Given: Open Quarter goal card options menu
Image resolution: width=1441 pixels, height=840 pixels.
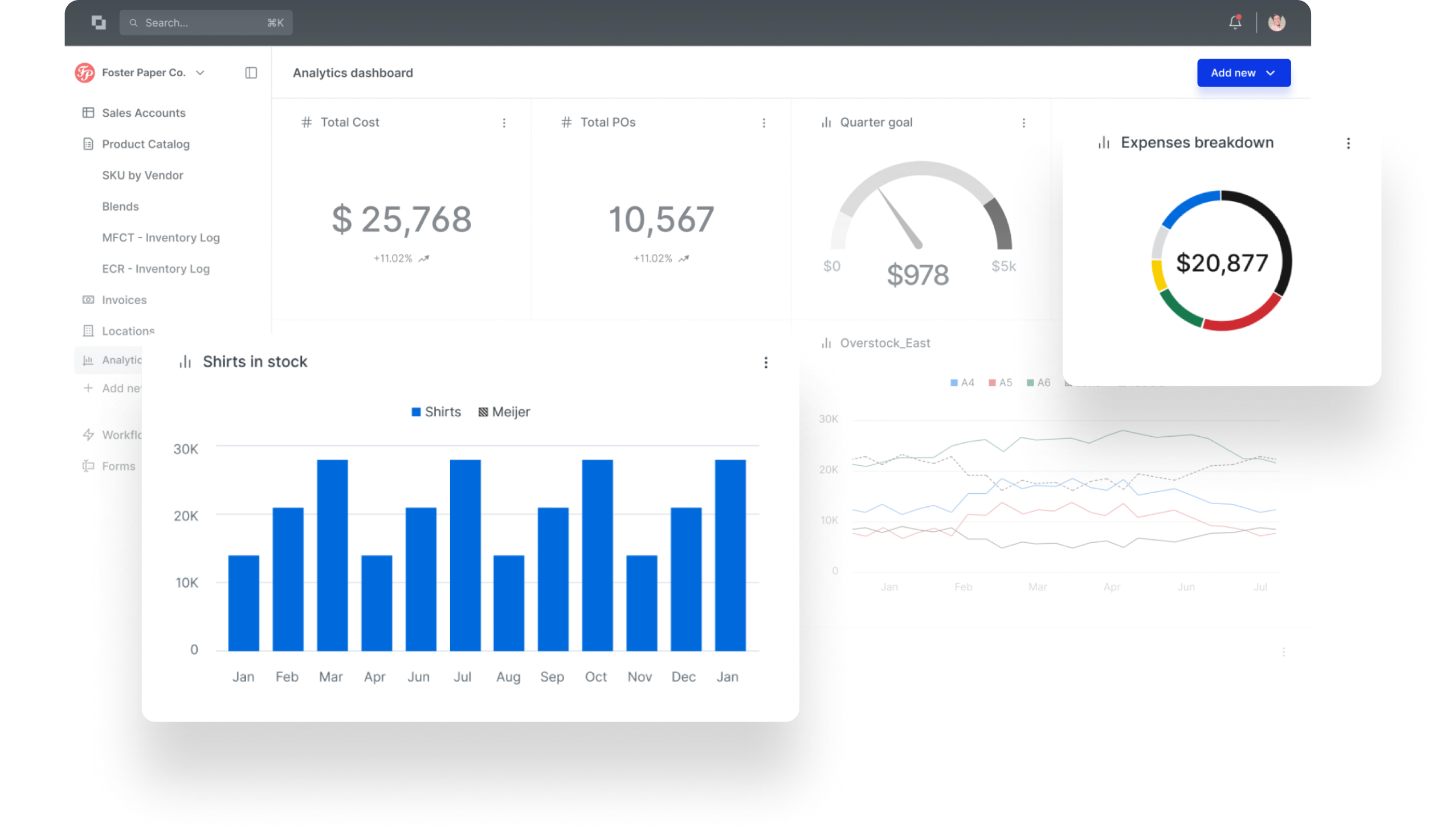Looking at the screenshot, I should click(x=1023, y=123).
